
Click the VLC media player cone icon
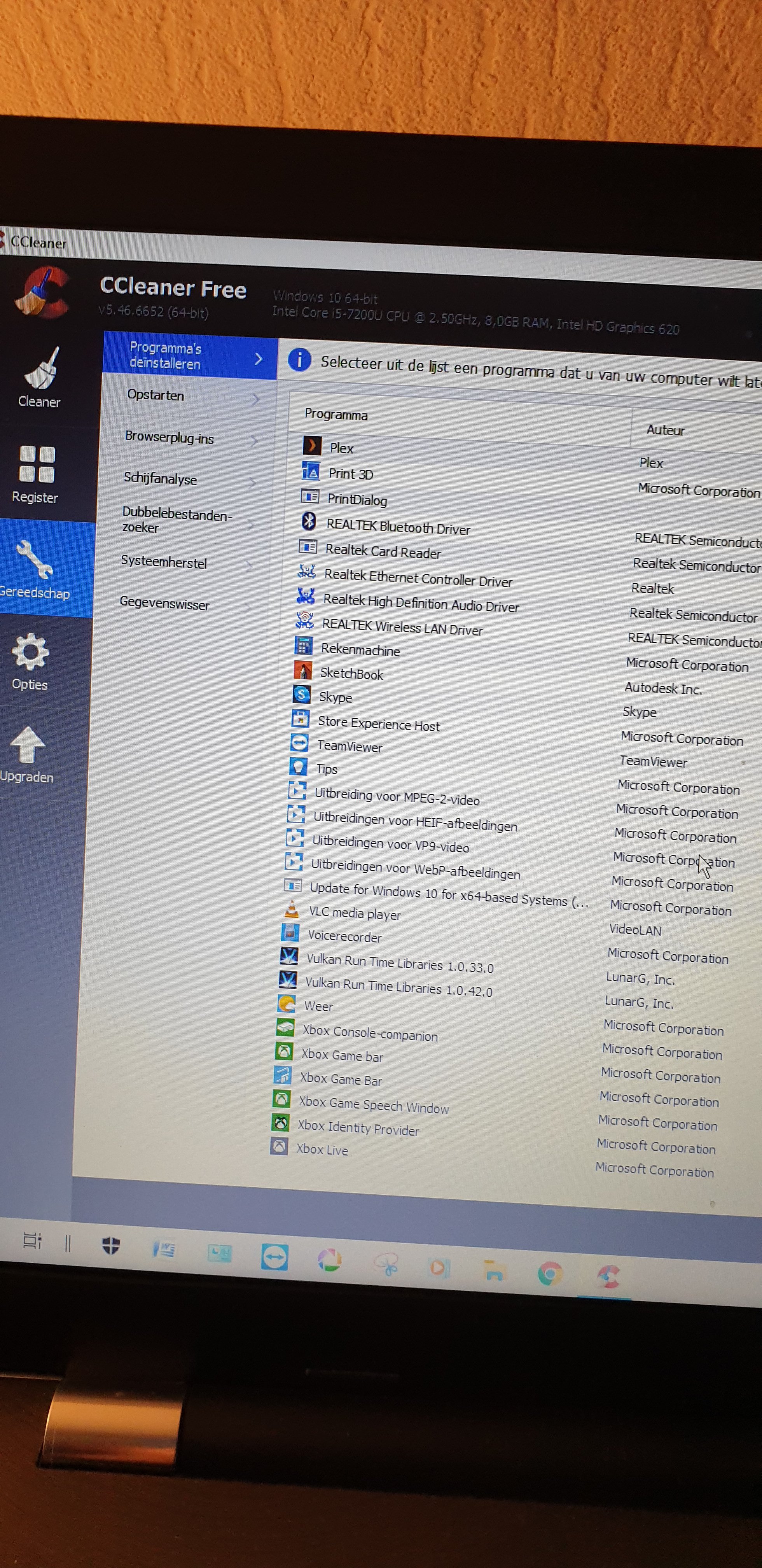click(x=292, y=909)
